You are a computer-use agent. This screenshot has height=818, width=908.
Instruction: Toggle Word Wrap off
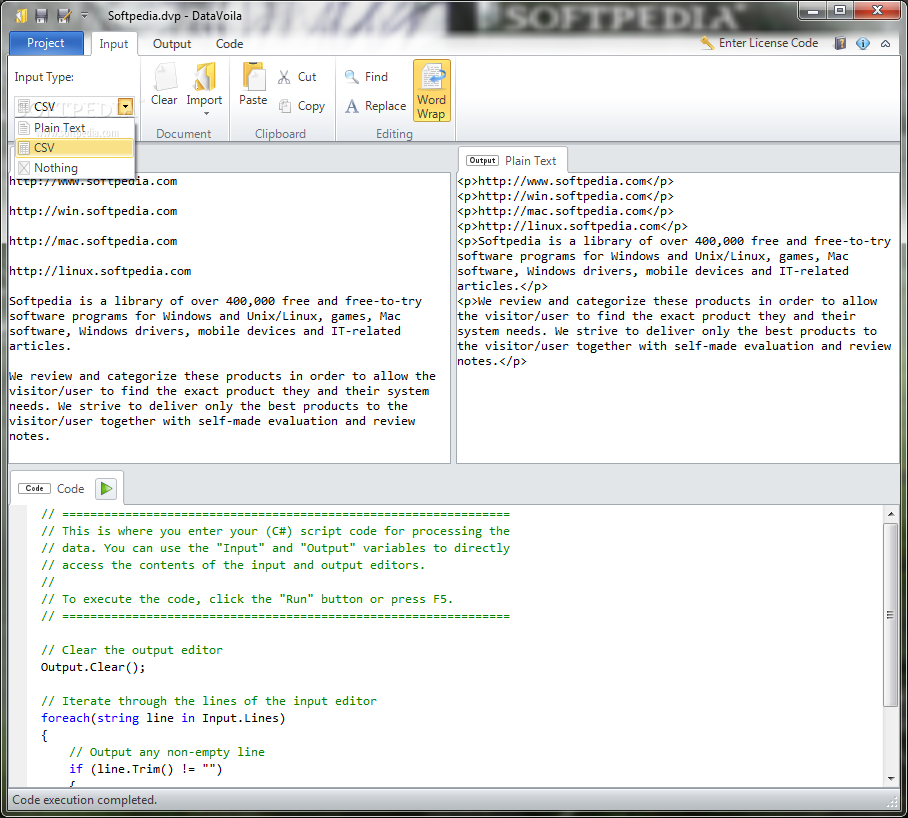click(x=431, y=91)
